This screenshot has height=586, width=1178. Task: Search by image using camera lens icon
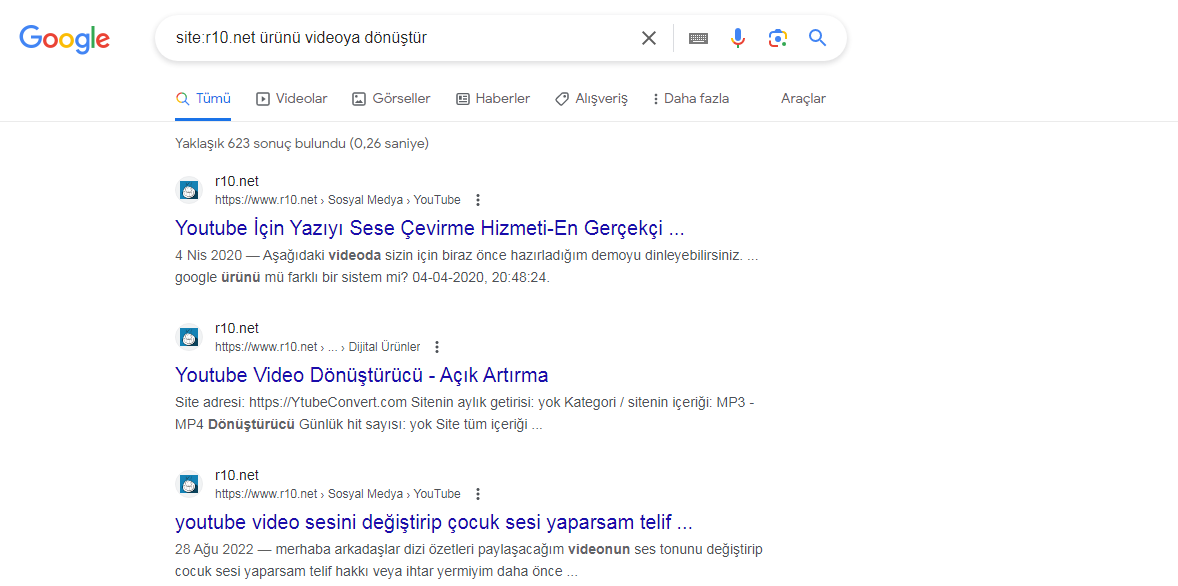[778, 38]
